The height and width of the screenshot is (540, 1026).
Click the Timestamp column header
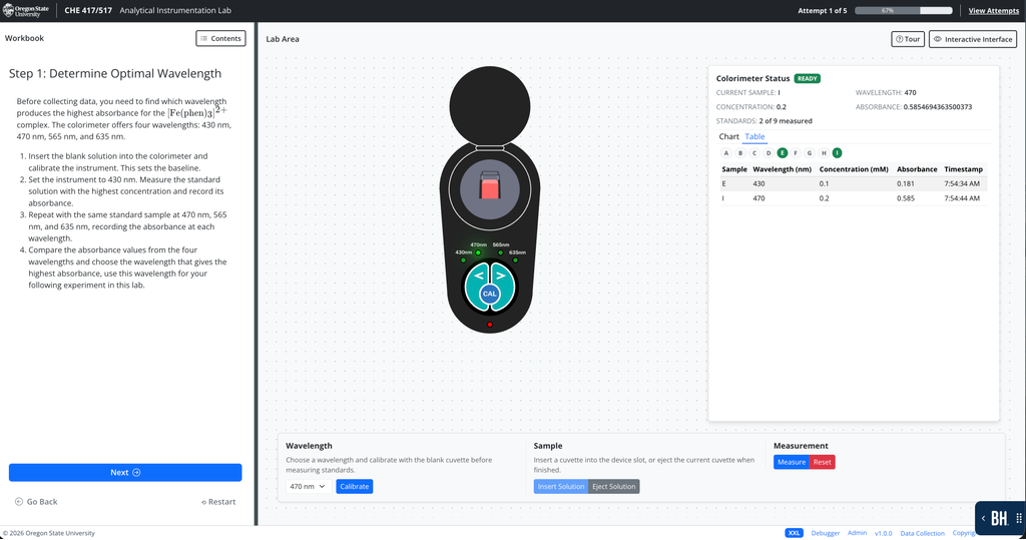(x=963, y=170)
